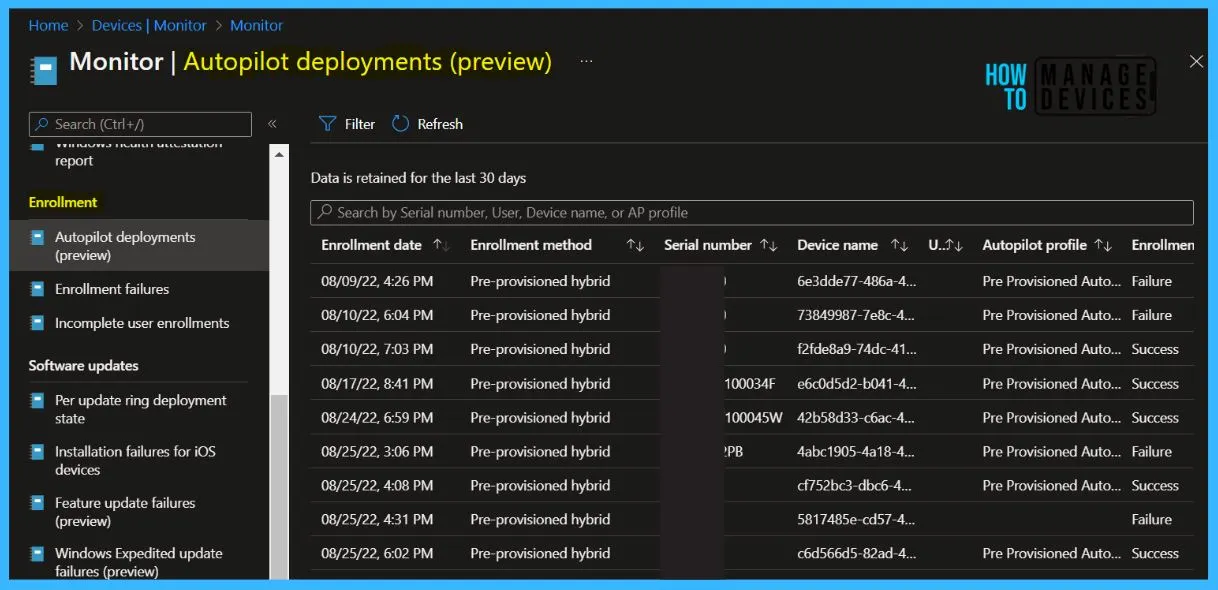Open Windows health attestation report
The width and height of the screenshot is (1218, 590).
[x=138, y=152]
